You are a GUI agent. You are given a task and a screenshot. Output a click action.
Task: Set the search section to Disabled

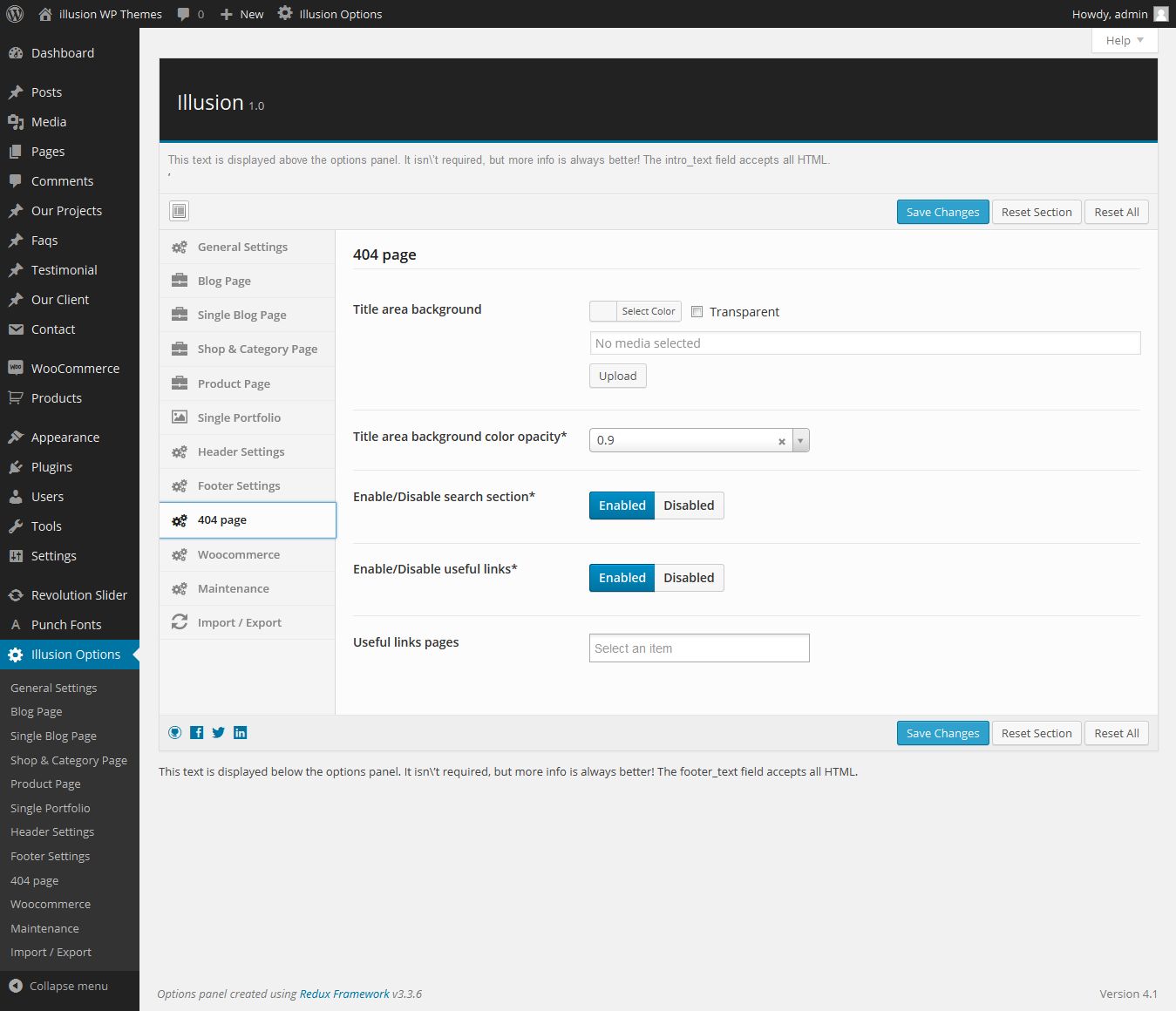tap(689, 505)
